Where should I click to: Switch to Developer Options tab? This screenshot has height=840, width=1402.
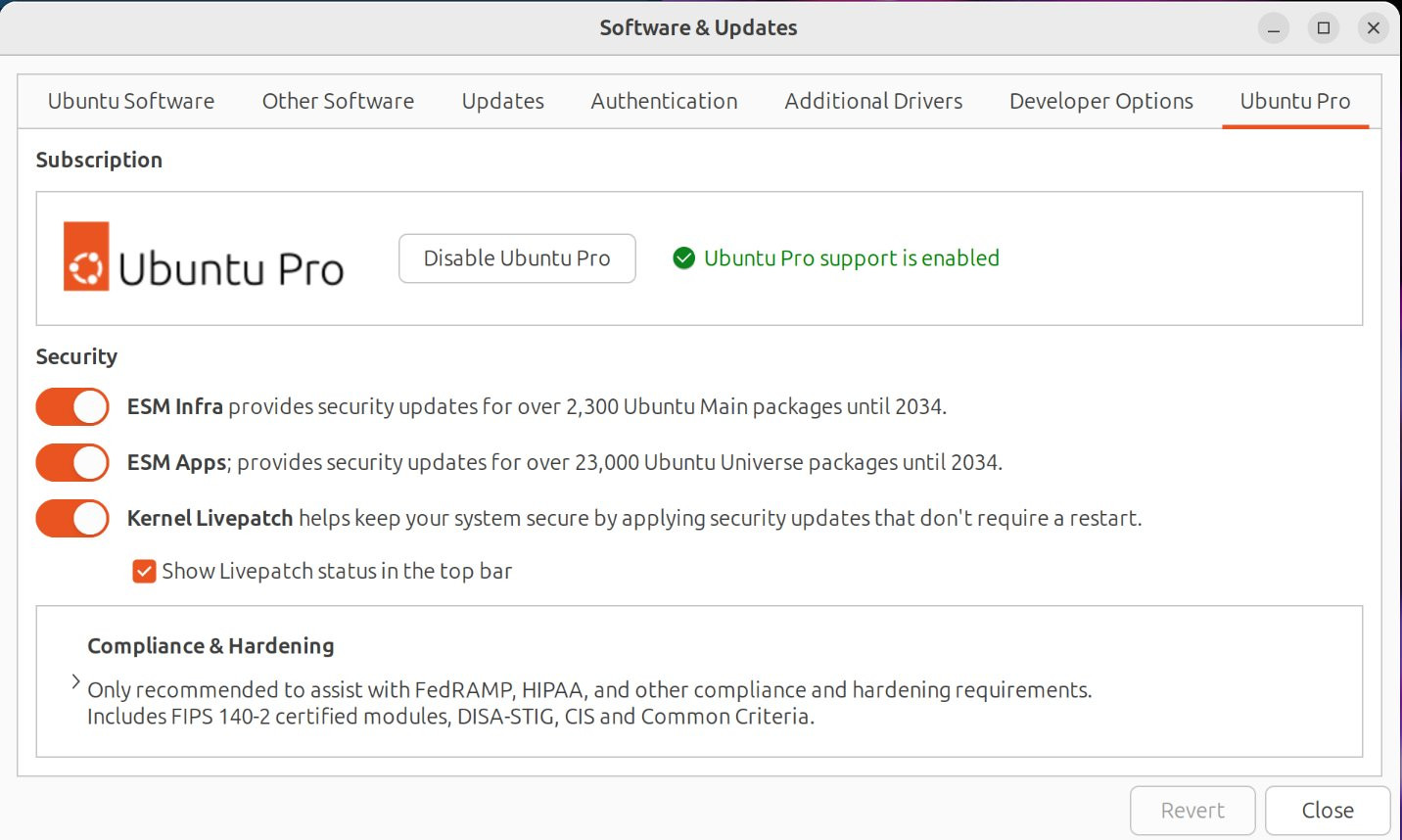[x=1100, y=101]
